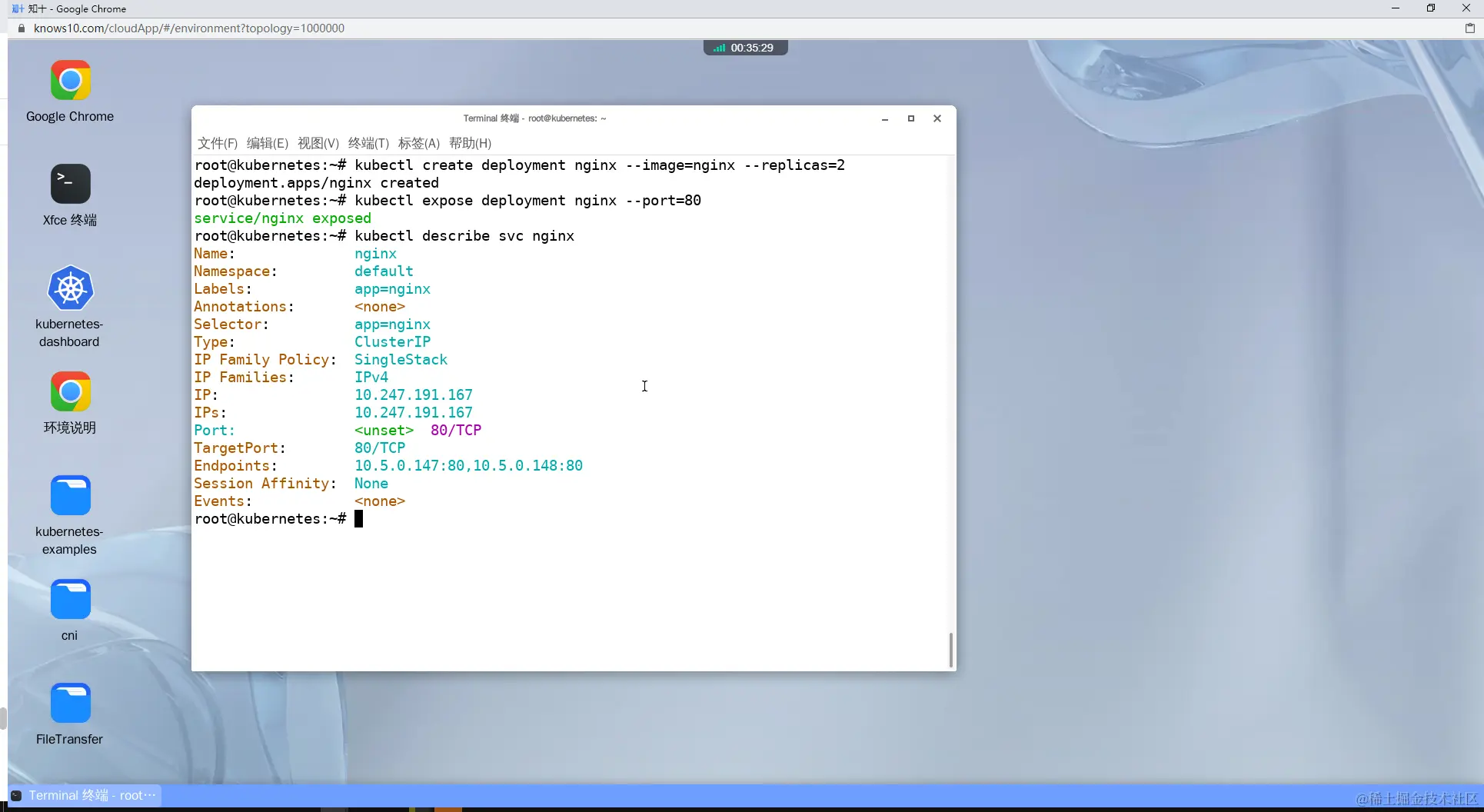The image size is (1484, 812).
Task: Minimize the Chrome browser window
Action: [1396, 8]
